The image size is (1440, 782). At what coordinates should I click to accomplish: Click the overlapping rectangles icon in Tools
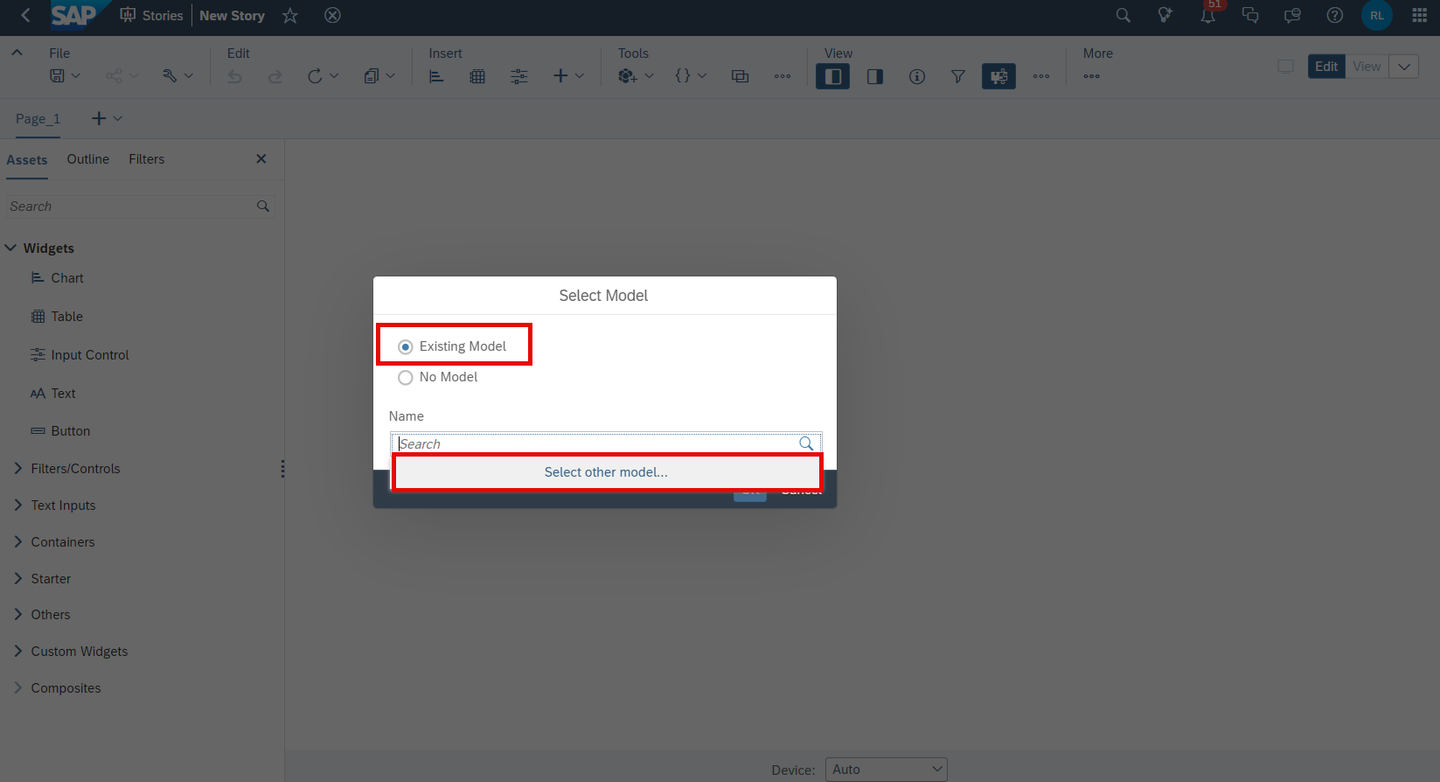point(740,76)
